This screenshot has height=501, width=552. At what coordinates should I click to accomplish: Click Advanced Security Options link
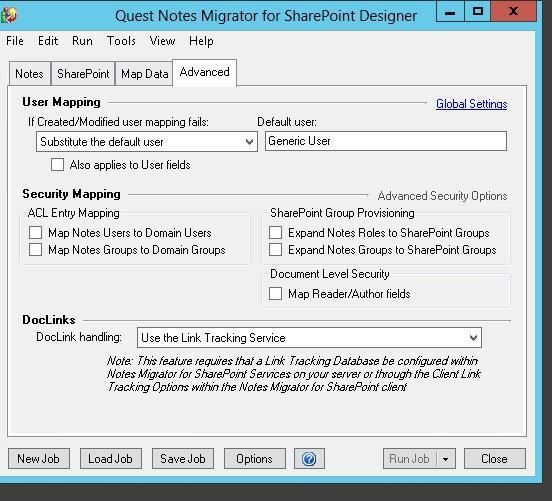click(442, 196)
